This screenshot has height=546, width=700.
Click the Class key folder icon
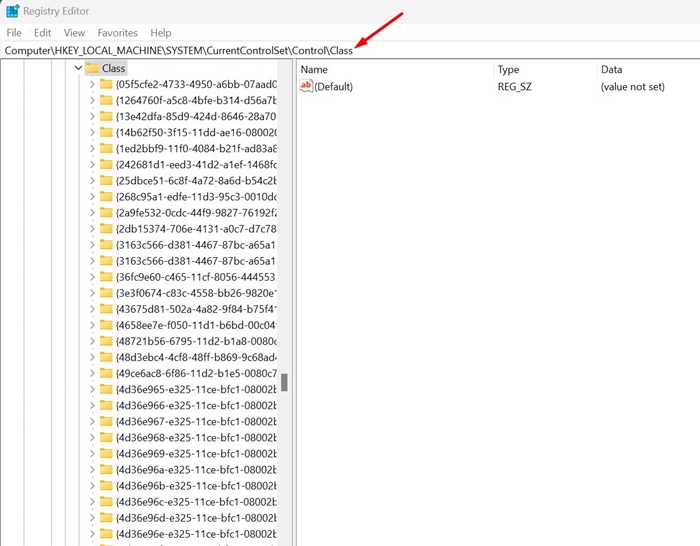[92, 68]
